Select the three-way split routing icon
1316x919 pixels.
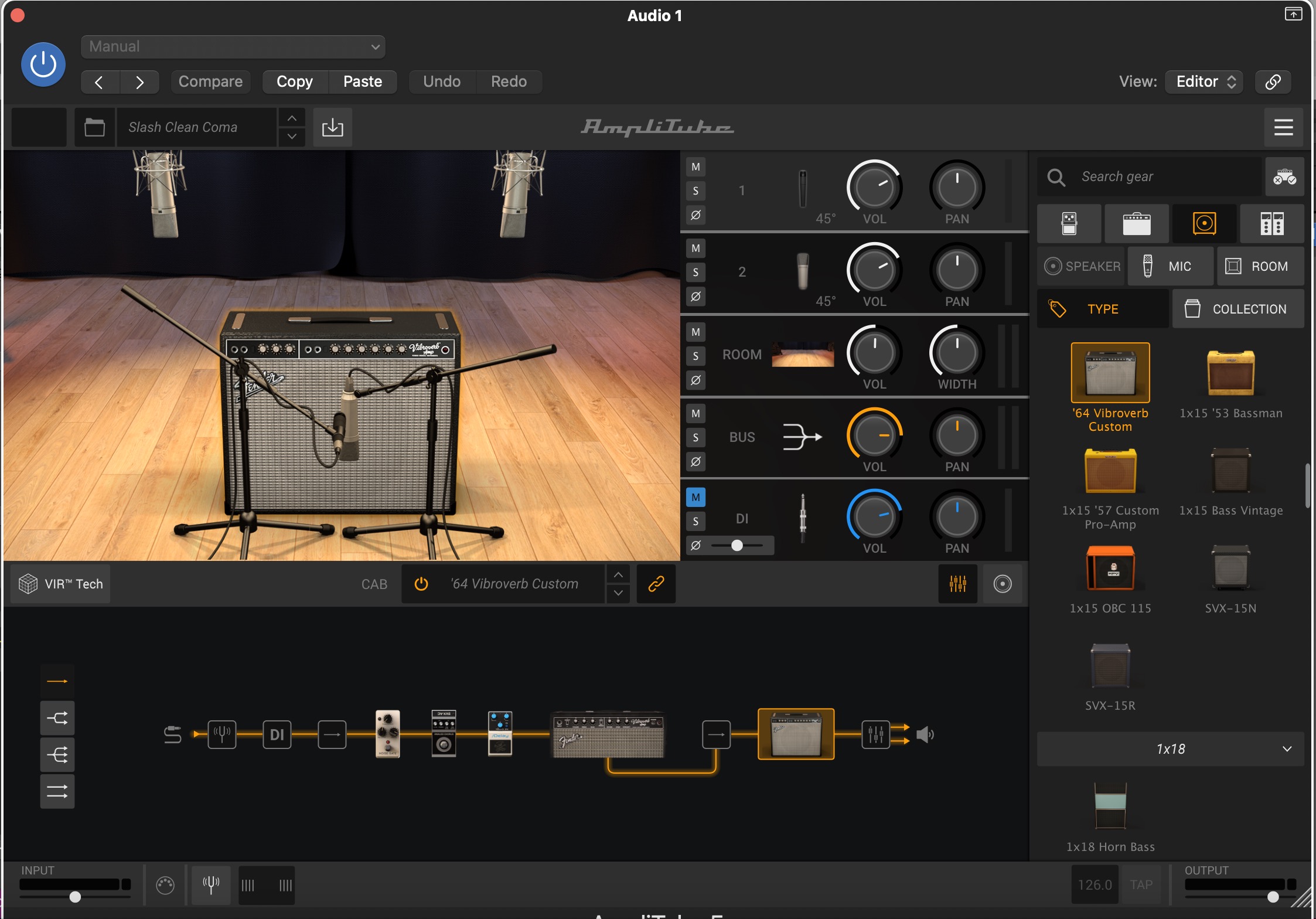coord(57,755)
